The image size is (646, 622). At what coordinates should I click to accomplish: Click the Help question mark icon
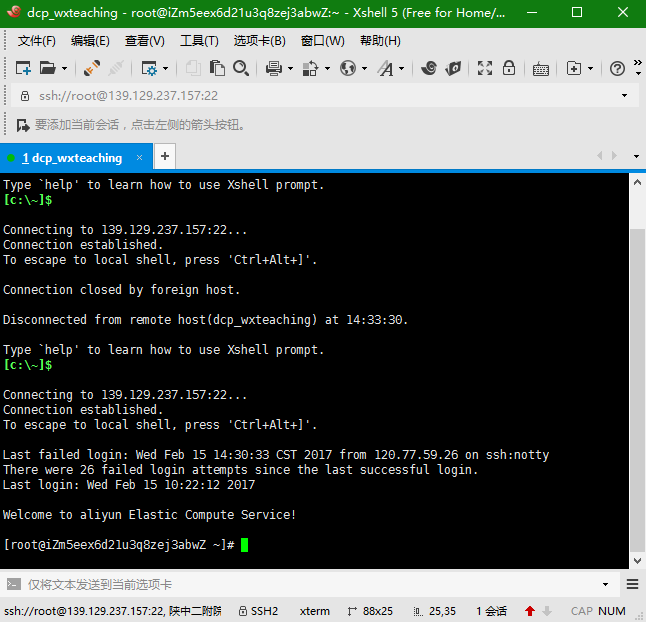click(617, 68)
